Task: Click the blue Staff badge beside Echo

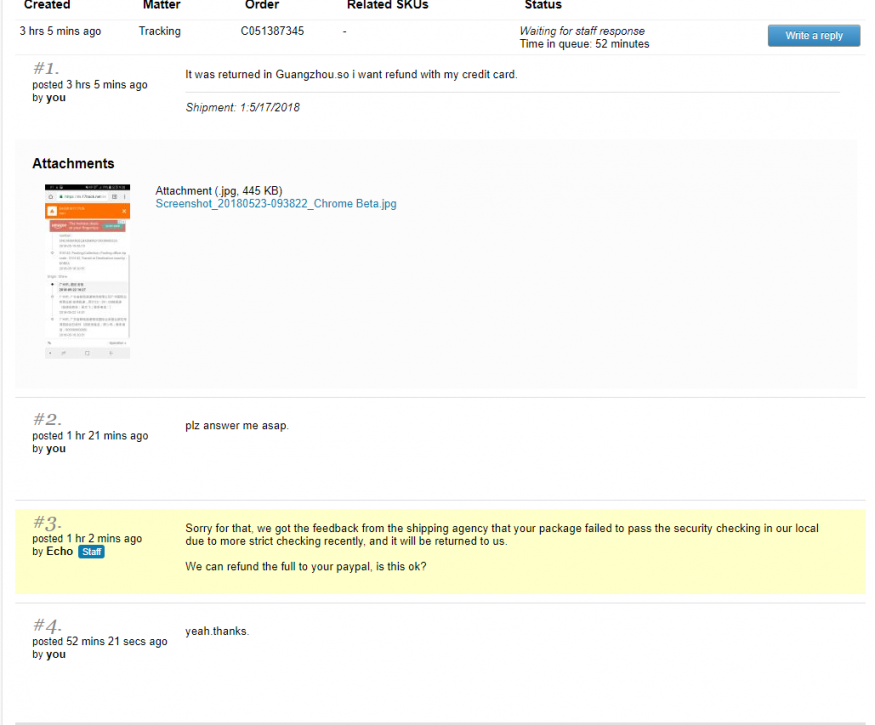Action: 92,552
